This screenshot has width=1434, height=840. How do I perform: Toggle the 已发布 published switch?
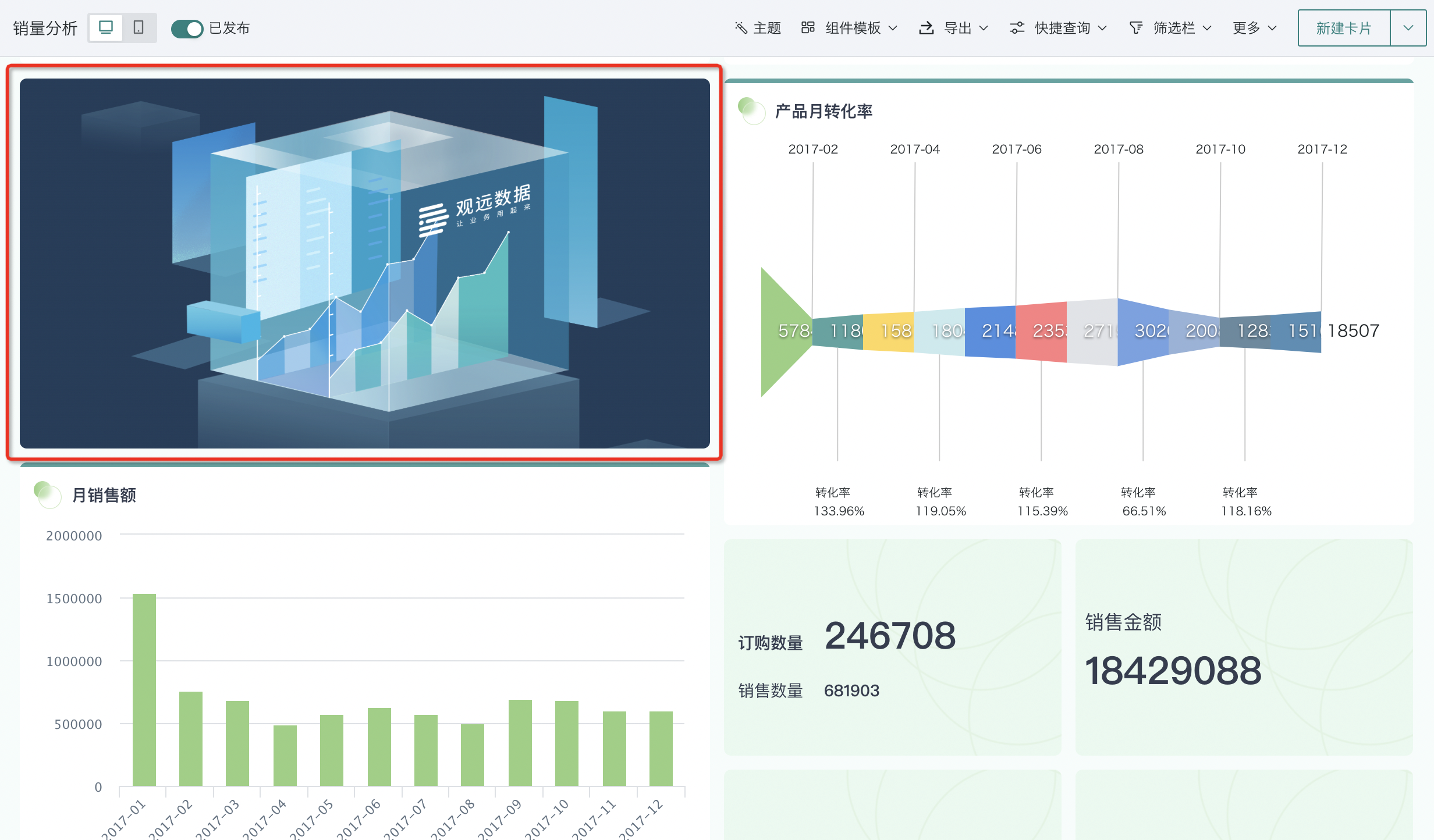(x=187, y=29)
